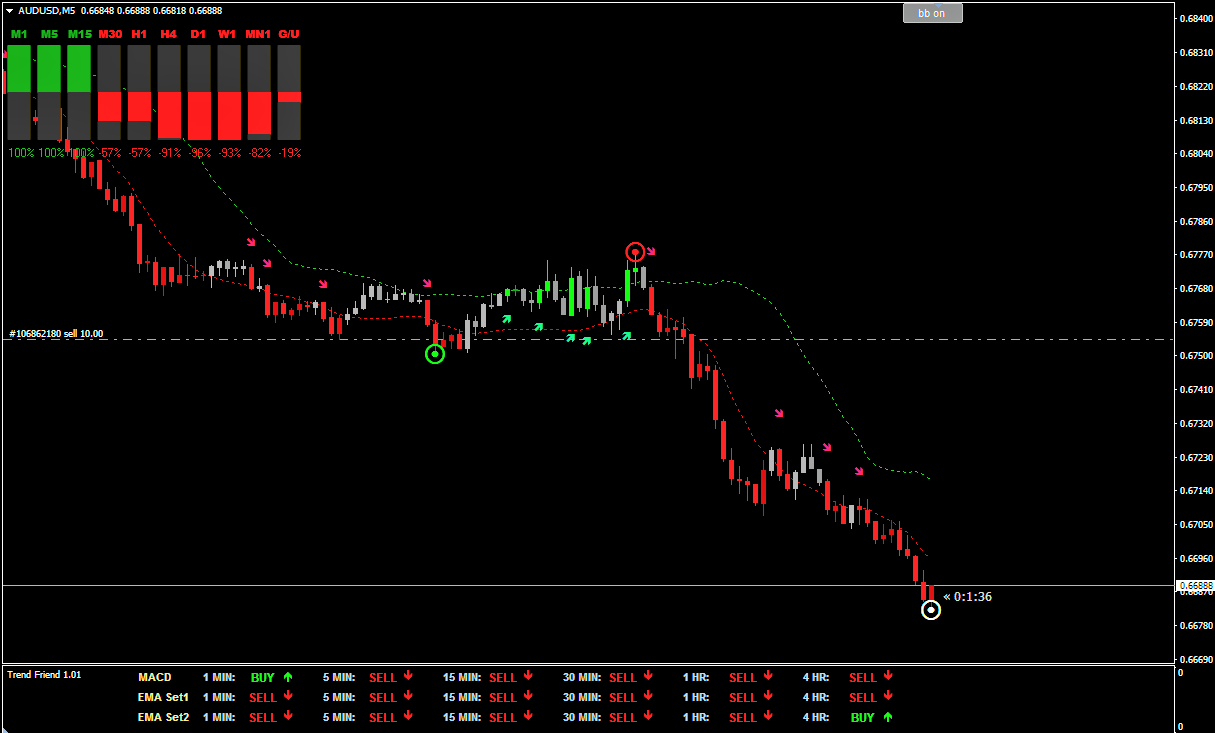1215x733 pixels.
Task: Click pink arrow directly above green circle candle
Action: click(x=427, y=284)
